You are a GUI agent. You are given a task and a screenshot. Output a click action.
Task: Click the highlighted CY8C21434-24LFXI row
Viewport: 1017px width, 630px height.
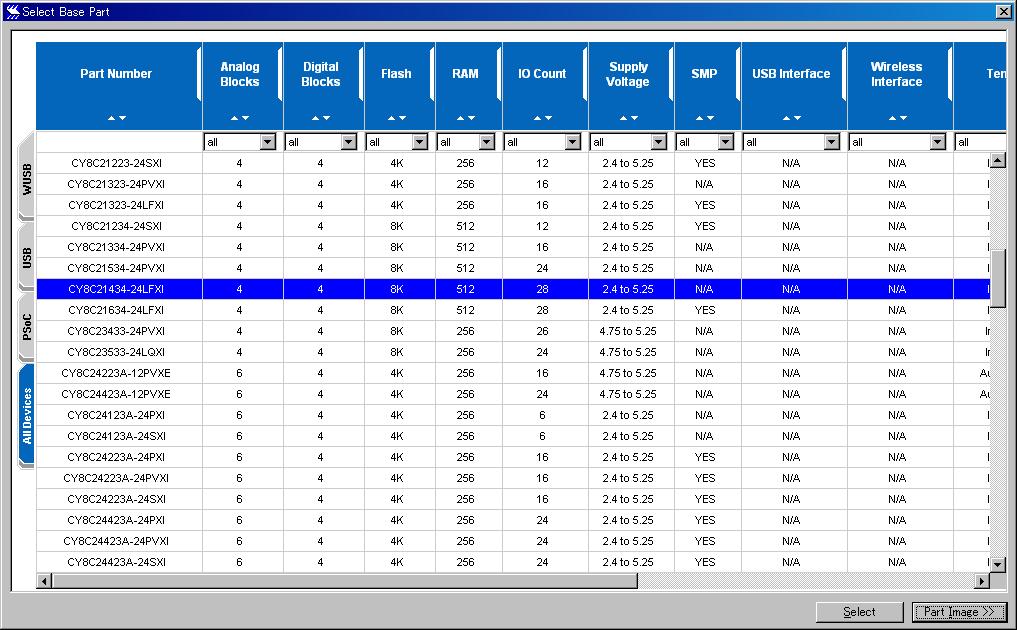click(513, 289)
